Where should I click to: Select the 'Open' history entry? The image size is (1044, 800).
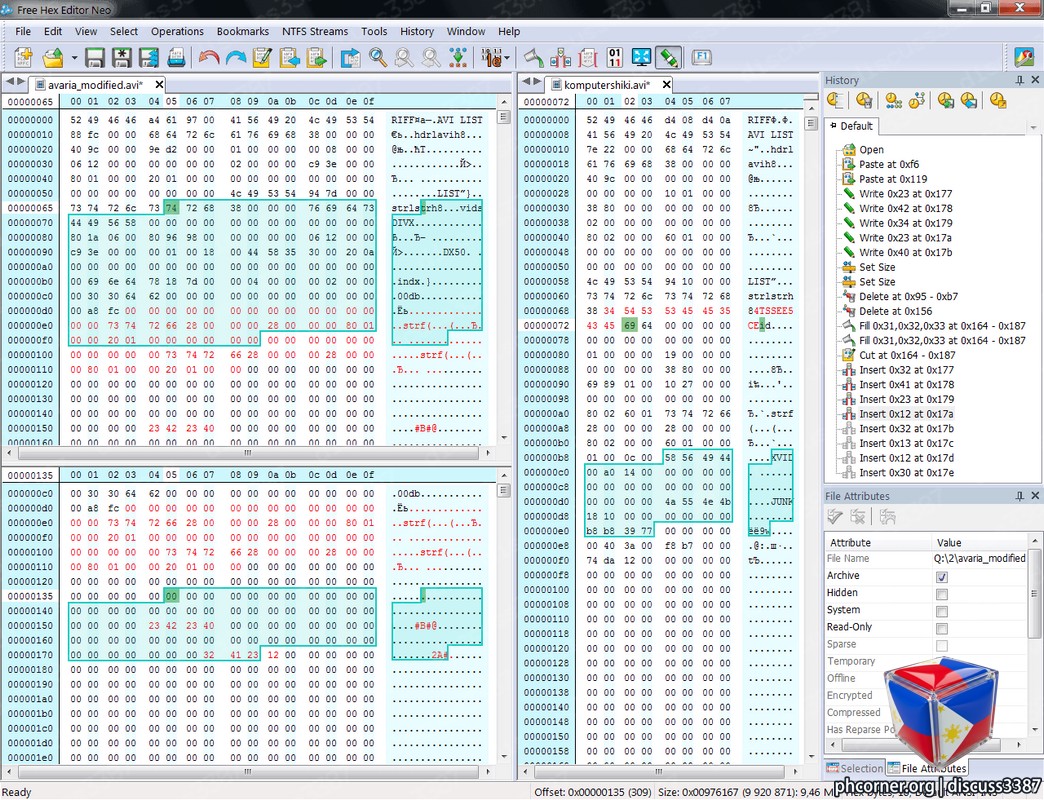tap(871, 149)
